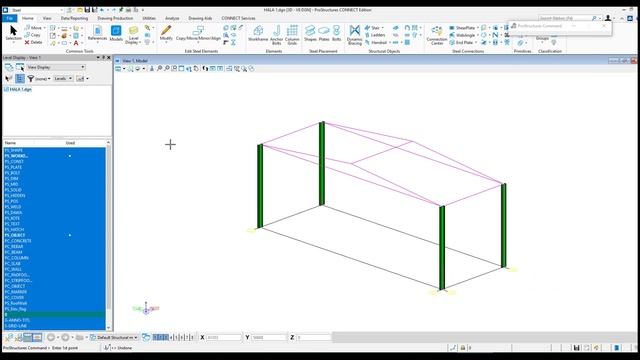The width and height of the screenshot is (640, 360).
Task: Select the Selection arrow tool
Action: pos(13,33)
